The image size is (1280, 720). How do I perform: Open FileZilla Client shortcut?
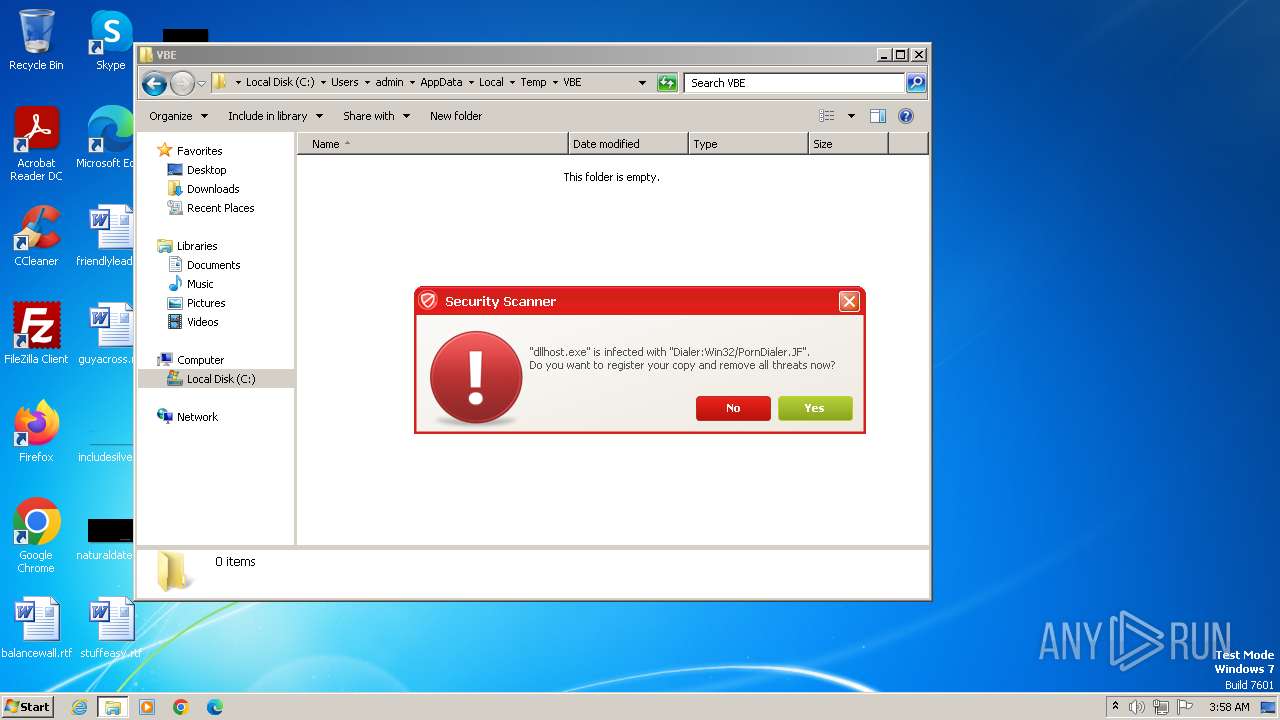click(x=36, y=334)
